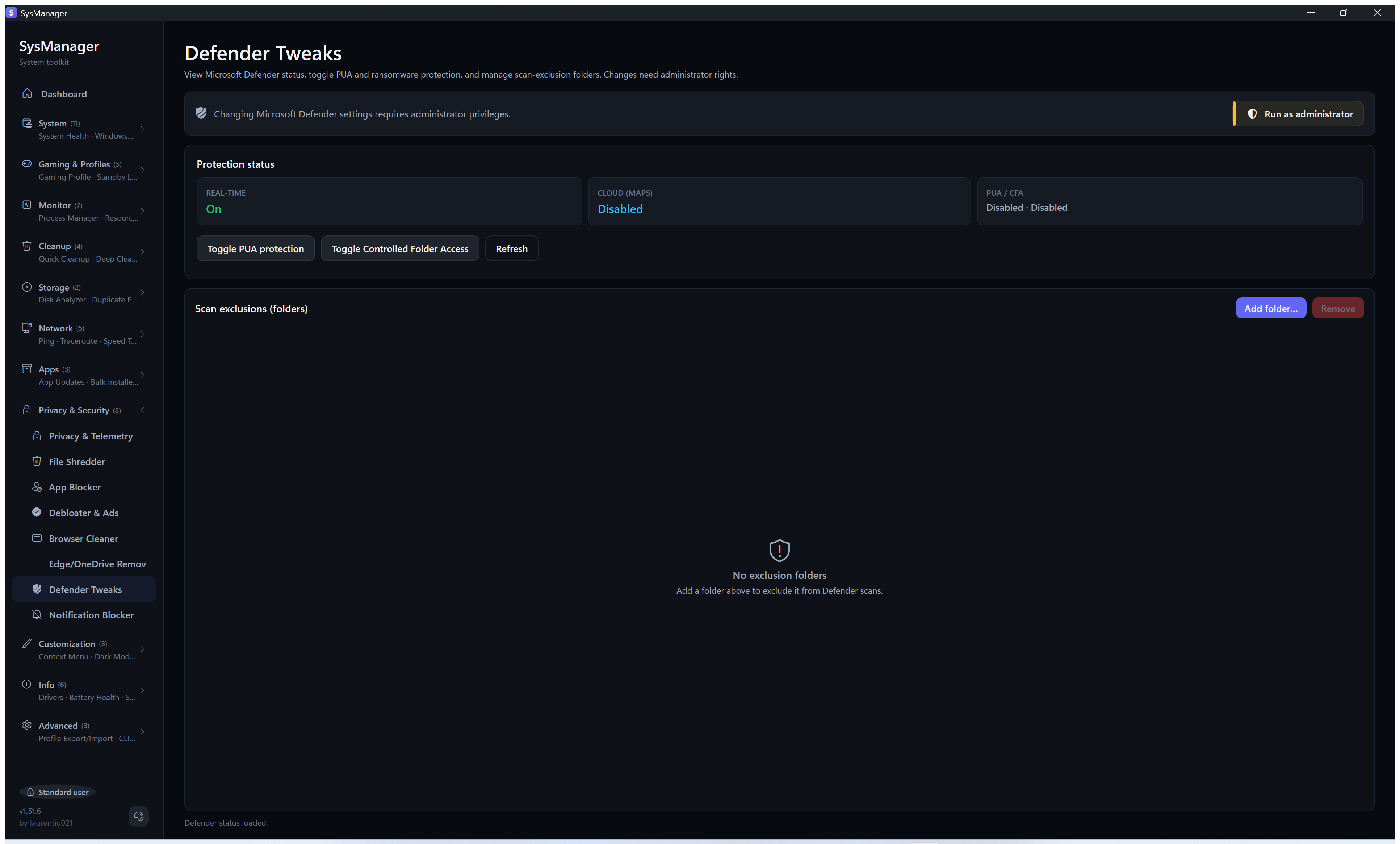1400x844 pixels.
Task: Open the File Shredder page
Action: [x=84, y=461]
